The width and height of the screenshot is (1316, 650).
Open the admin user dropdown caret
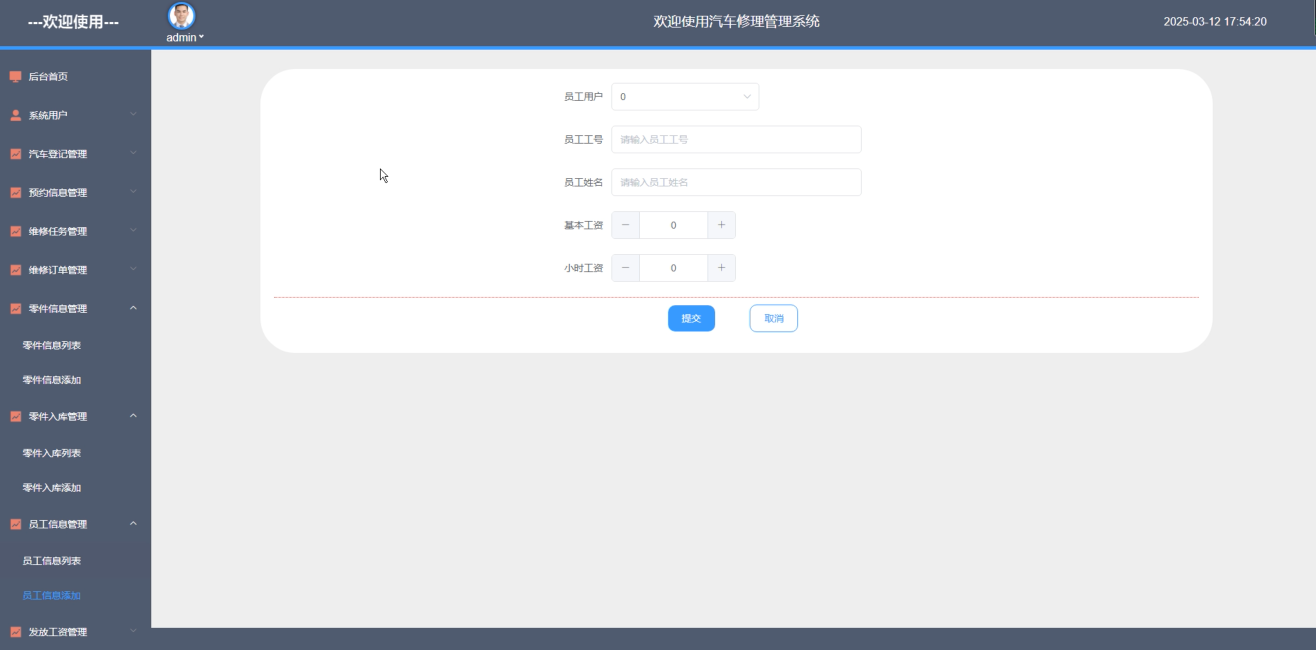pos(201,37)
